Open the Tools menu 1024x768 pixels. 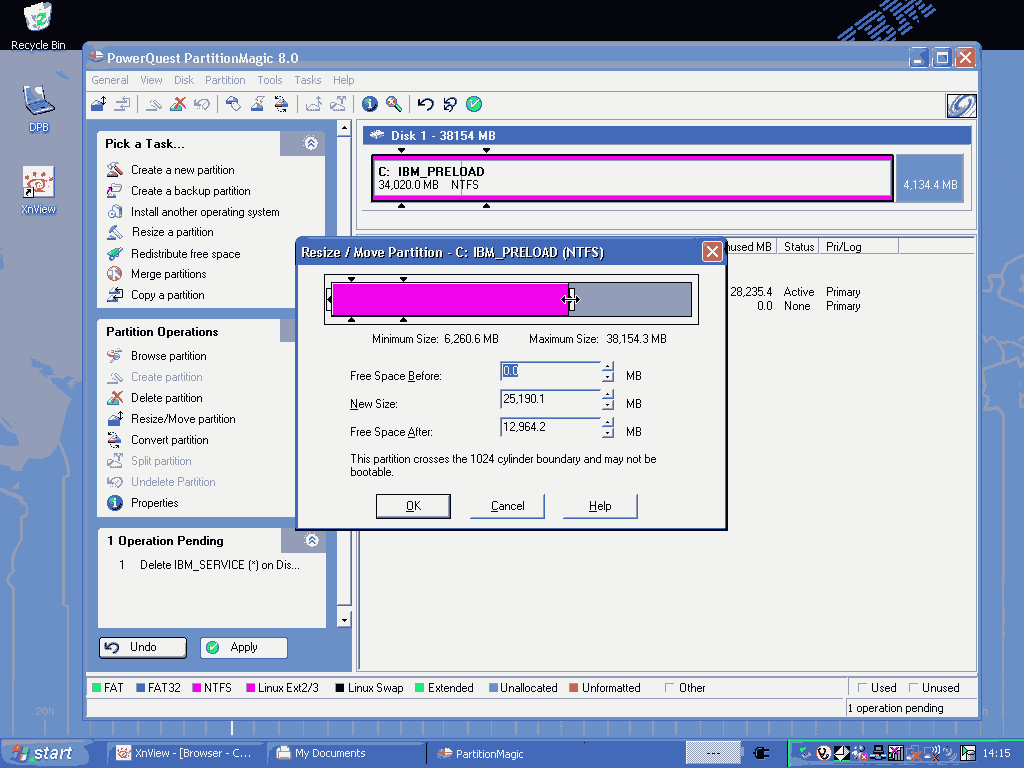[270, 80]
